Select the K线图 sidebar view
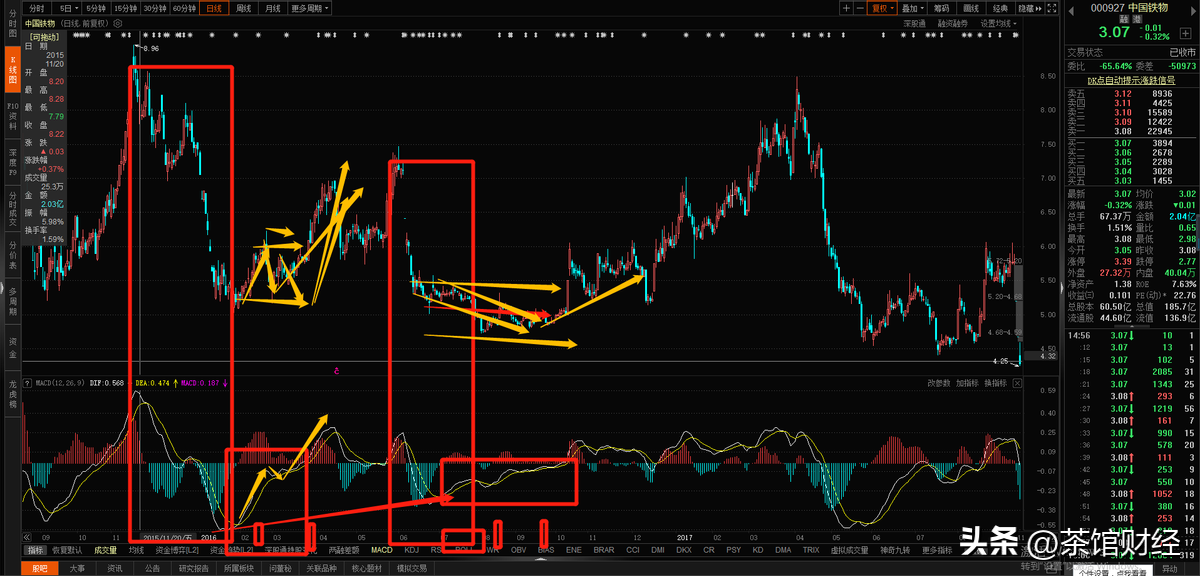Image resolution: width=1200 pixels, height=576 pixels. point(11,70)
